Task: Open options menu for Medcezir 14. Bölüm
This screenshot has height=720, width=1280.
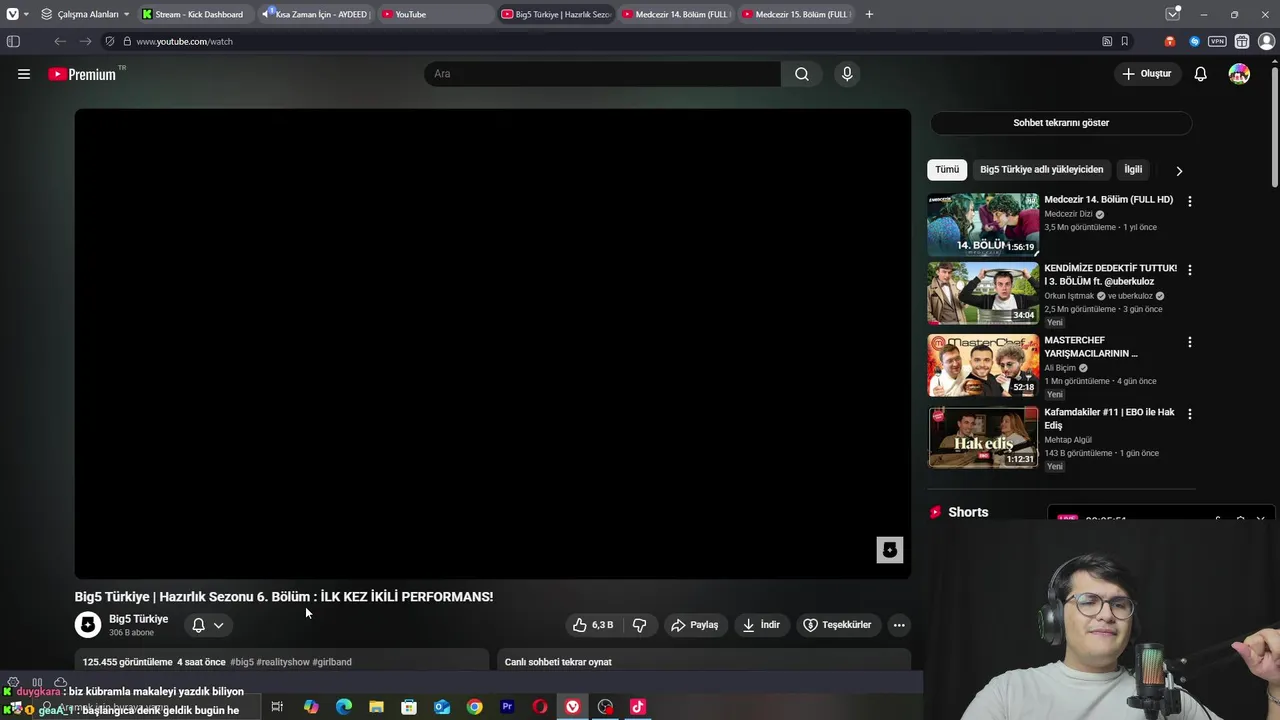Action: pos(1189,201)
